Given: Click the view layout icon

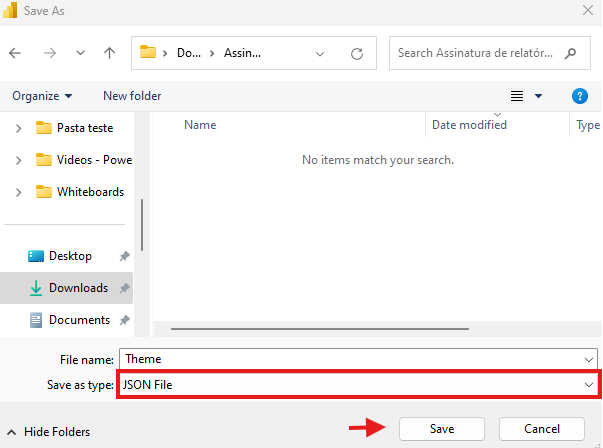Looking at the screenshot, I should [518, 96].
